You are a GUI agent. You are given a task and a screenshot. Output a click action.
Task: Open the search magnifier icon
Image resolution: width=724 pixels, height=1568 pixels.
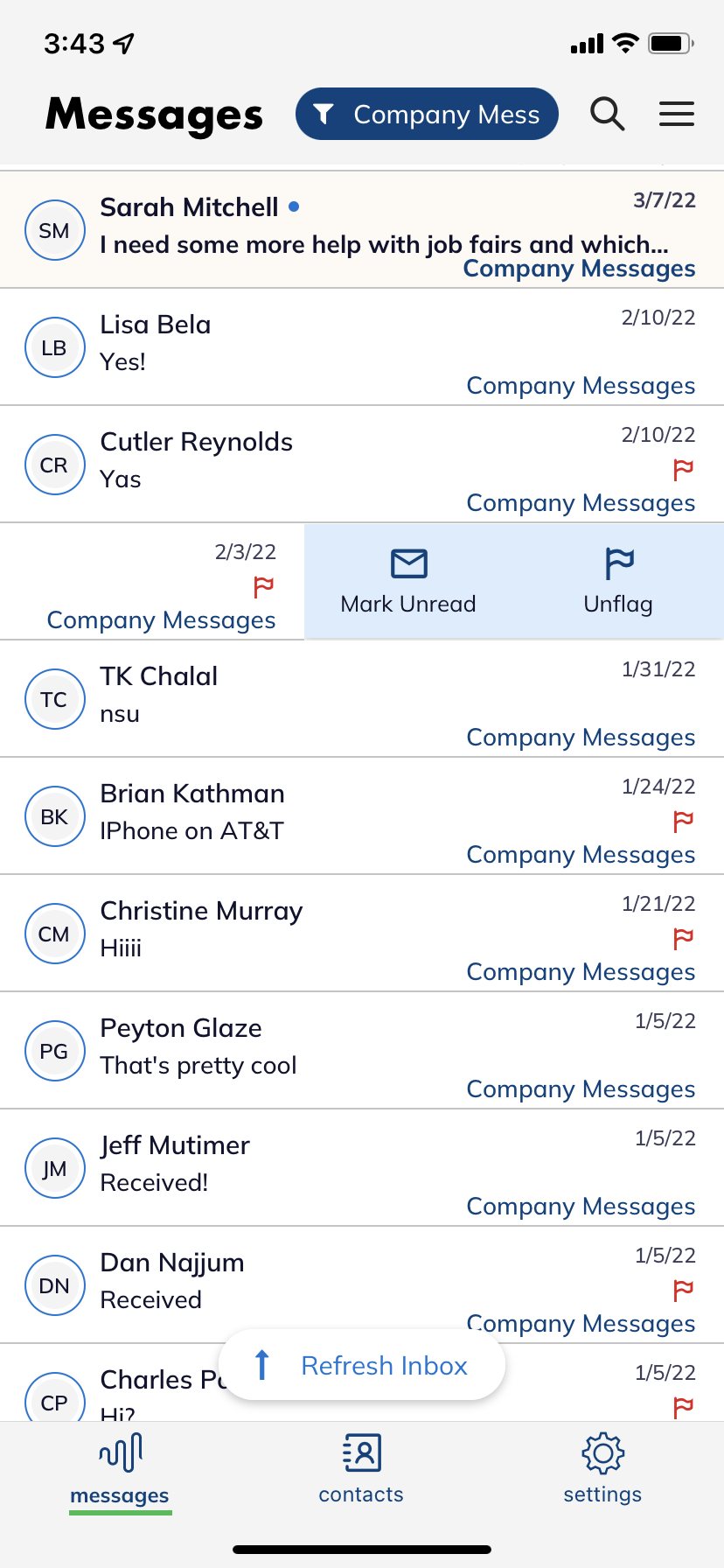tap(607, 115)
